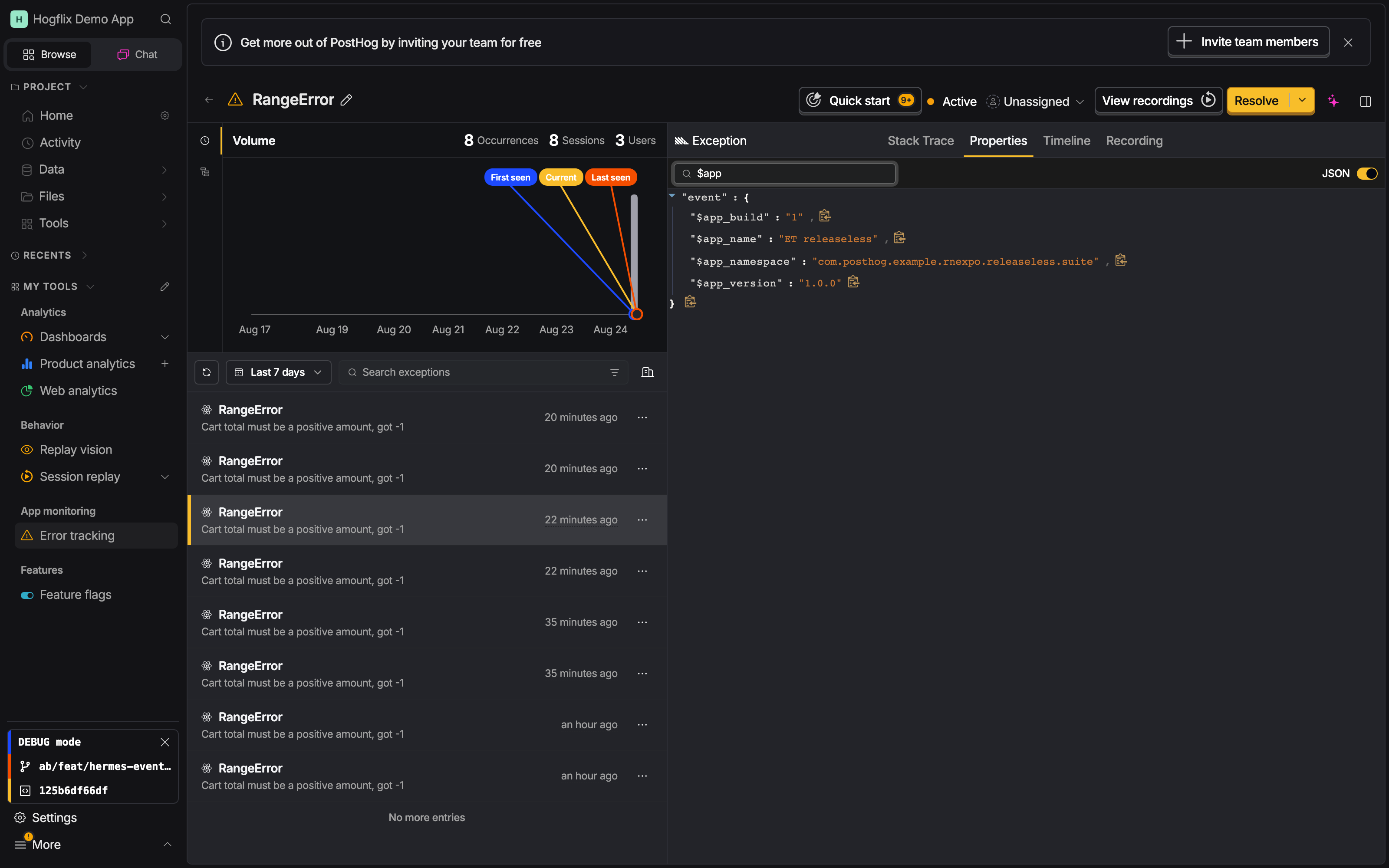
Task: Collapse the event JSON node triangle
Action: click(672, 196)
